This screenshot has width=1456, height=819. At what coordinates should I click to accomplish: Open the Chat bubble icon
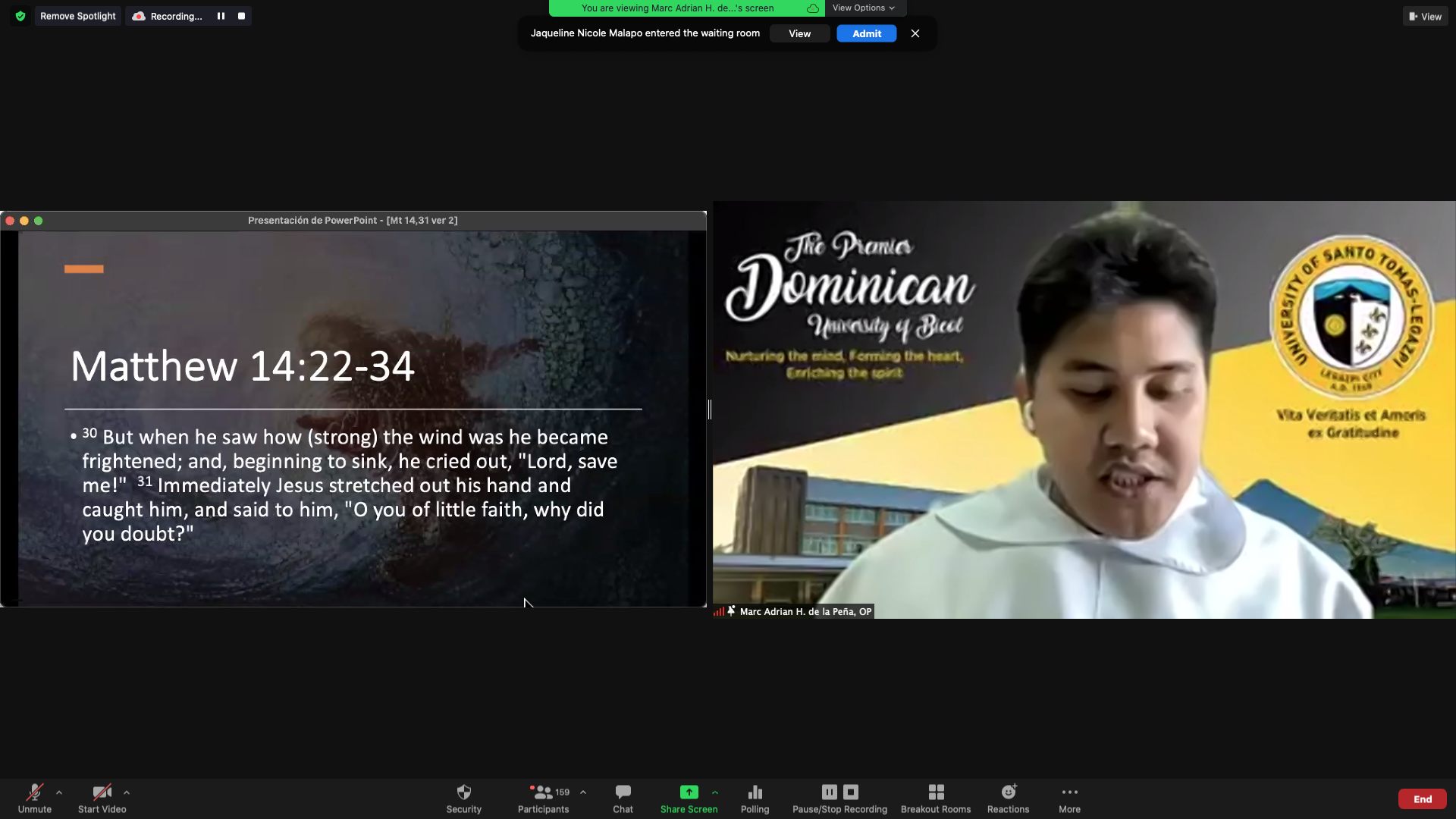coord(623,793)
